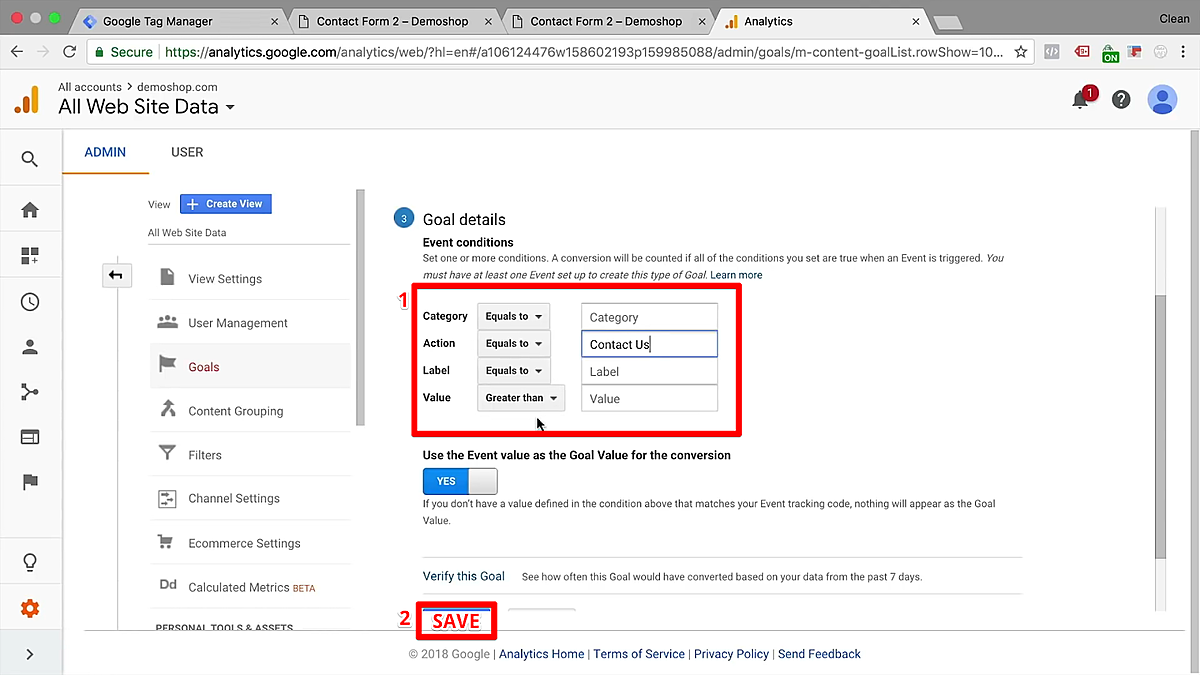Open Conversions flag icon in sidebar
1200x675 pixels.
tap(30, 482)
